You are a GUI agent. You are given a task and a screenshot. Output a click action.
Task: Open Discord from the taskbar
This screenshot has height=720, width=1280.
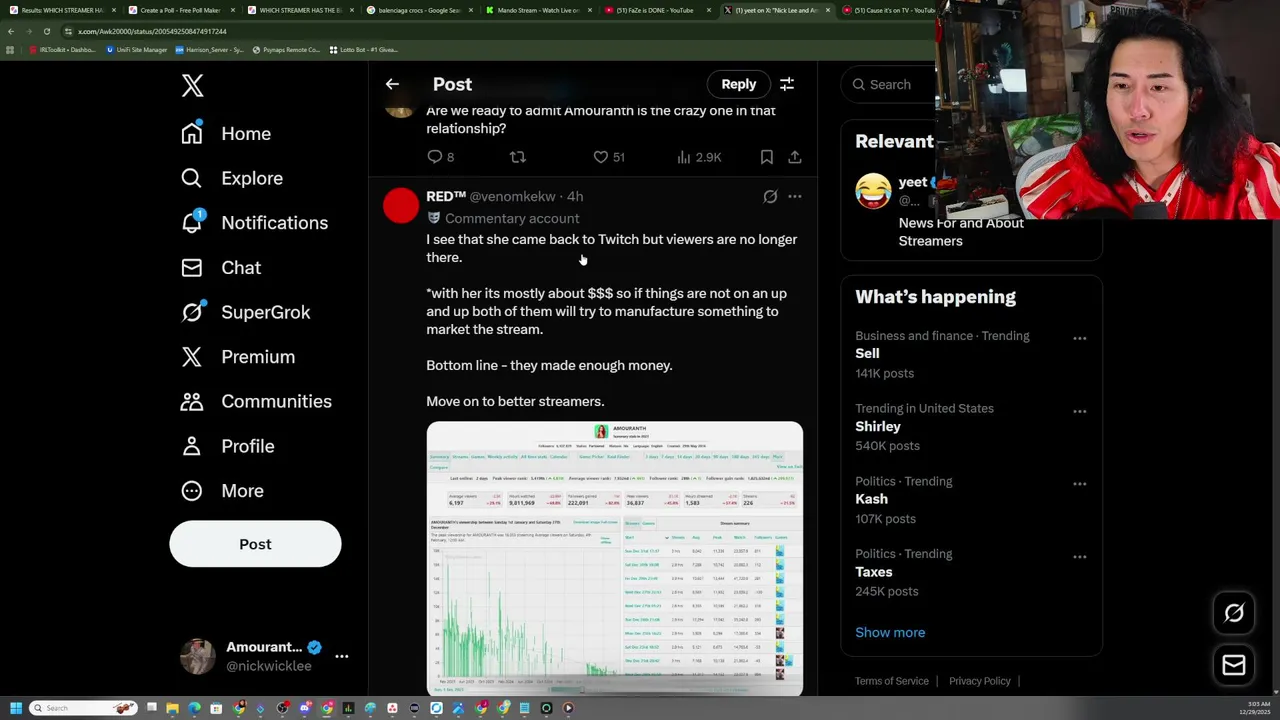click(x=305, y=708)
